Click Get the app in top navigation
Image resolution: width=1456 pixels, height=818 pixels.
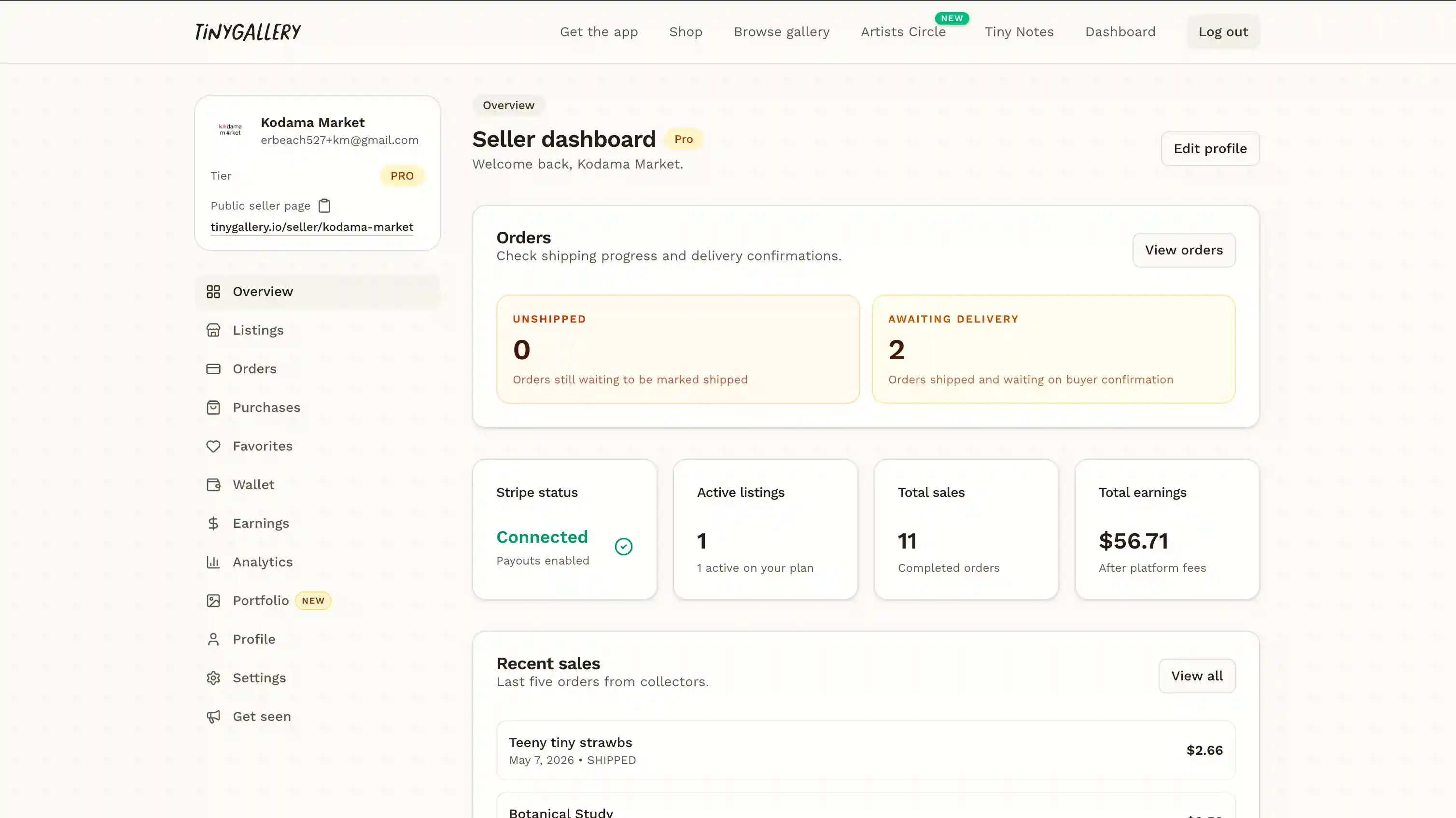[x=599, y=32]
